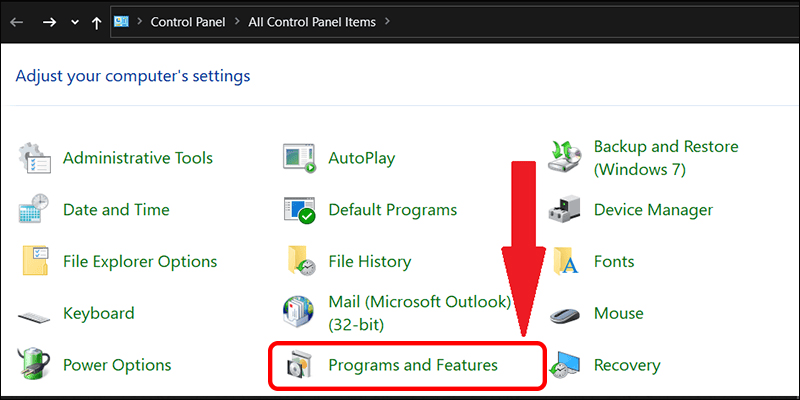Screen dimensions: 800x400
Task: Open the Device Manager icon
Action: 566,210
